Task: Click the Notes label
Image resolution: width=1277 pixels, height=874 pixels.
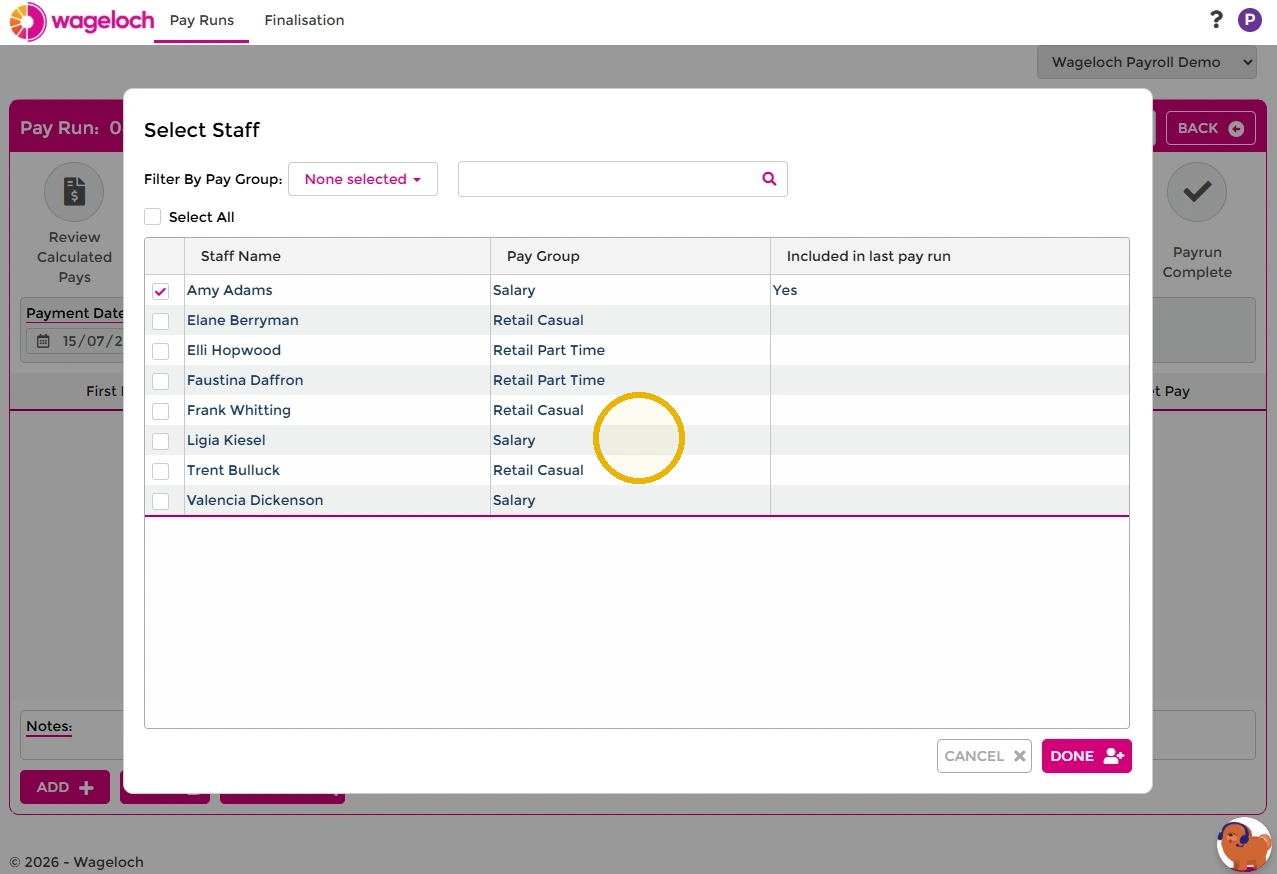Action: coord(49,726)
